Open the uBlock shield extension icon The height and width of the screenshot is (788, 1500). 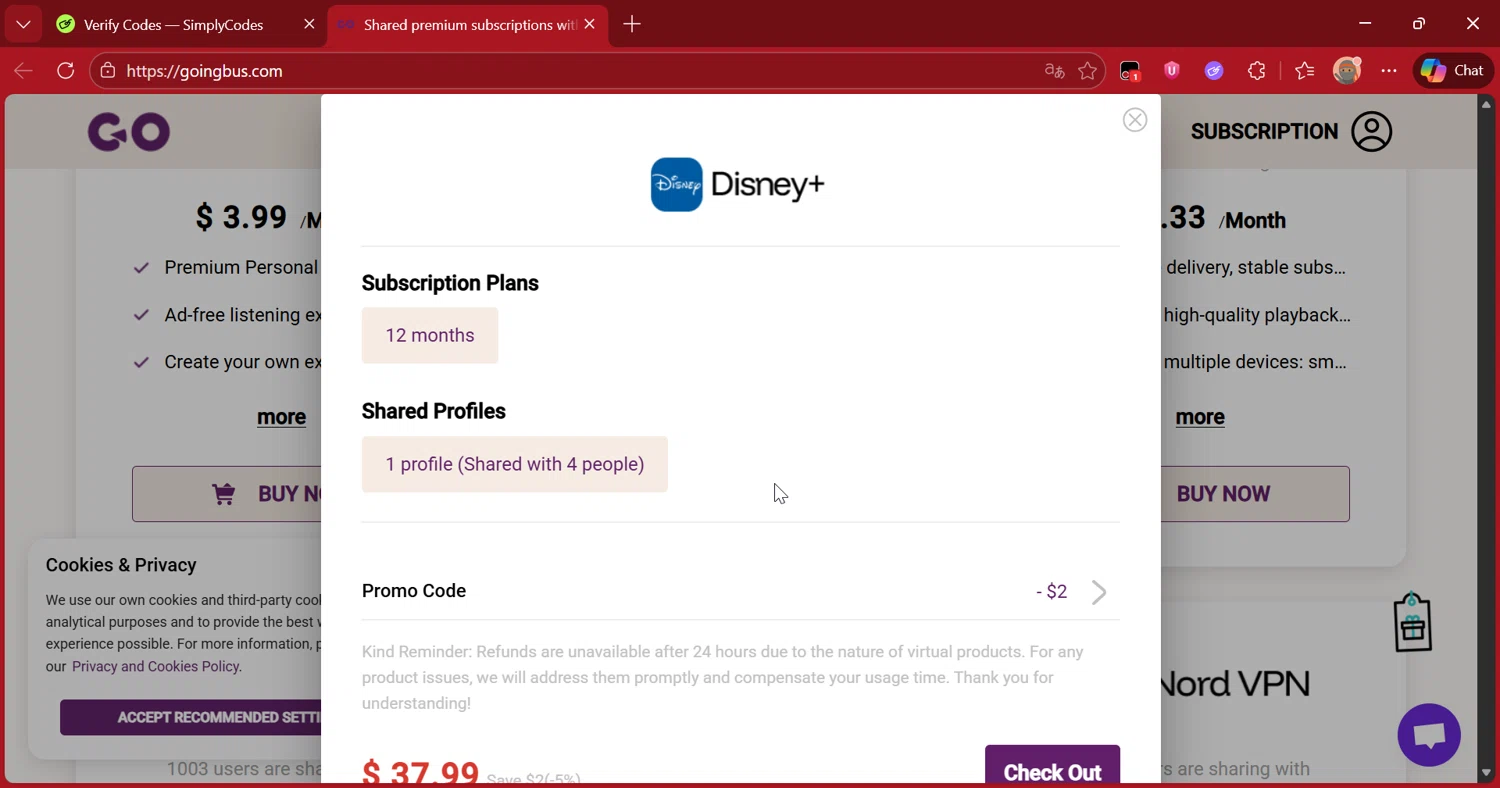(x=1172, y=70)
